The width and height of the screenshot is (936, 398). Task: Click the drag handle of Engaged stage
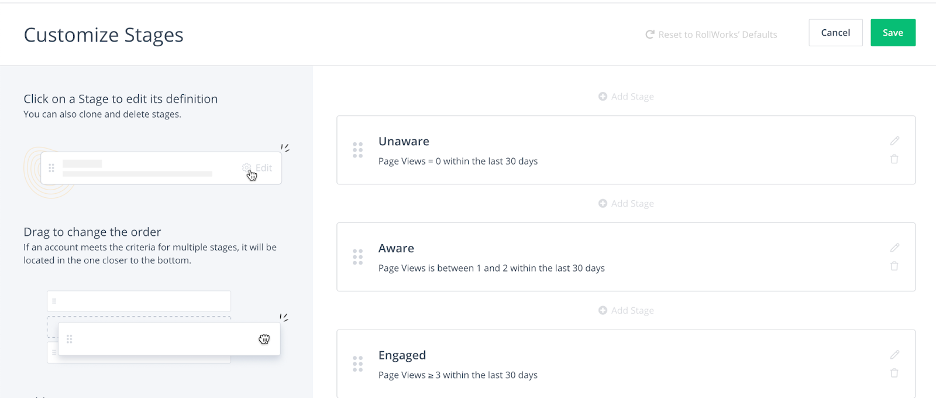pos(358,363)
